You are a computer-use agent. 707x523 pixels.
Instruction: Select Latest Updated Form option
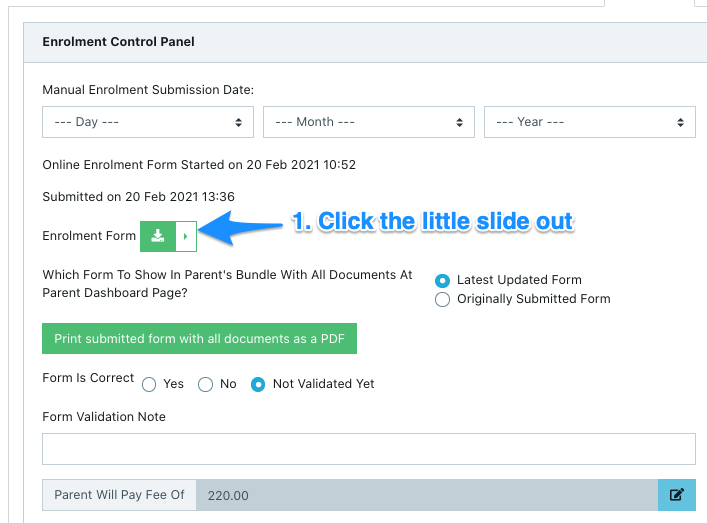tap(443, 280)
